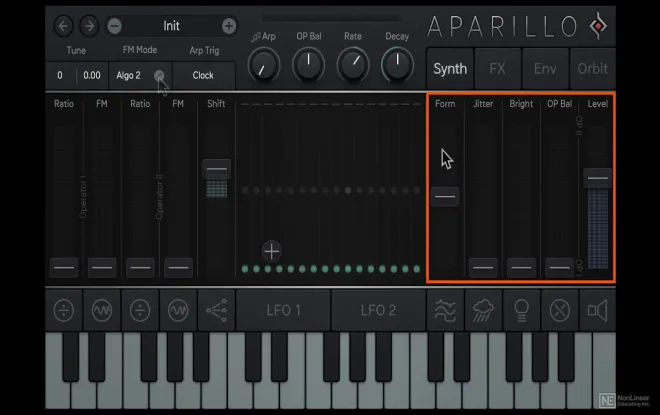660x415 pixels.
Task: Switch to the Synth tab
Action: point(450,69)
